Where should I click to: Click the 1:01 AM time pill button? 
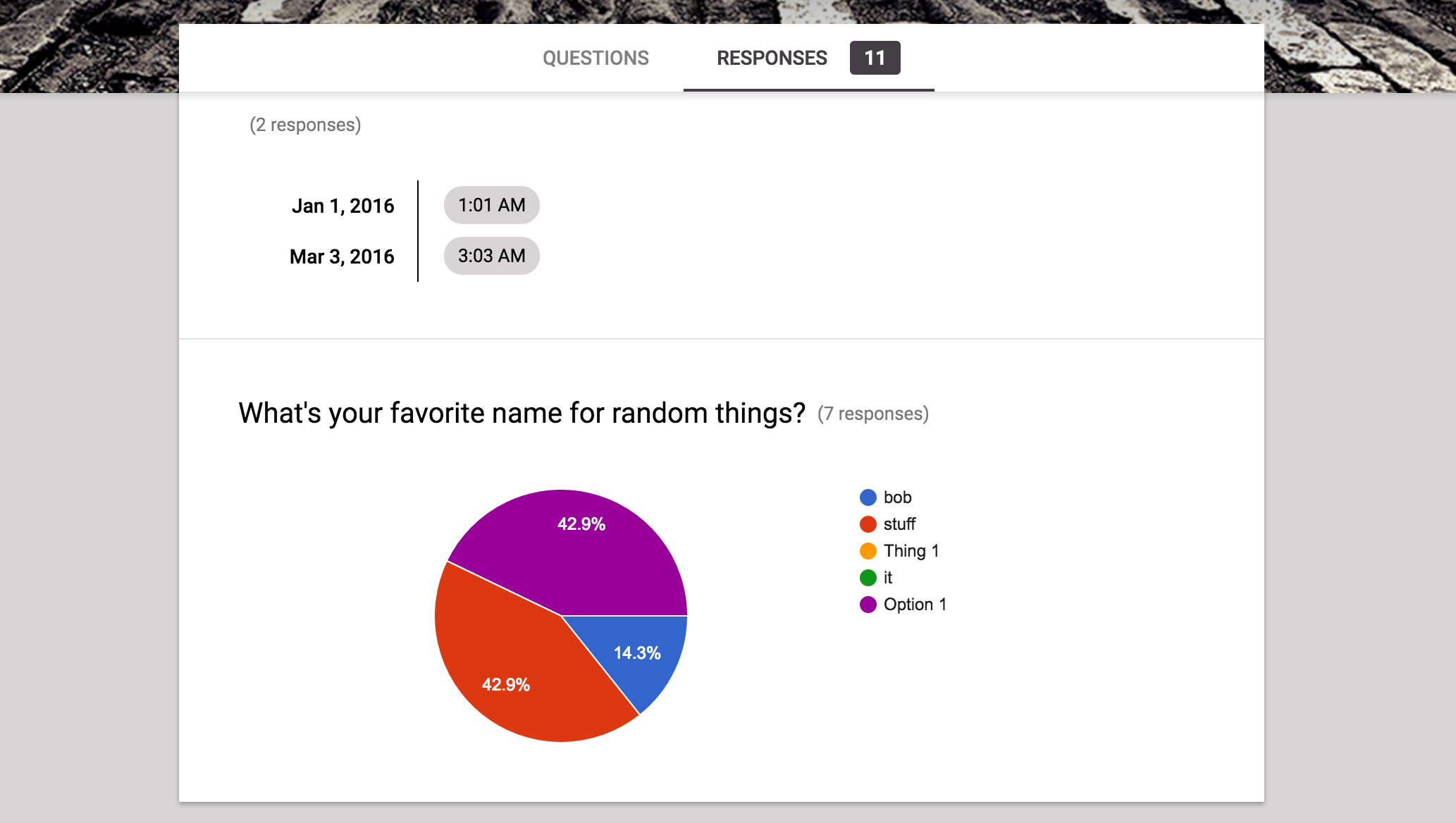tap(491, 205)
